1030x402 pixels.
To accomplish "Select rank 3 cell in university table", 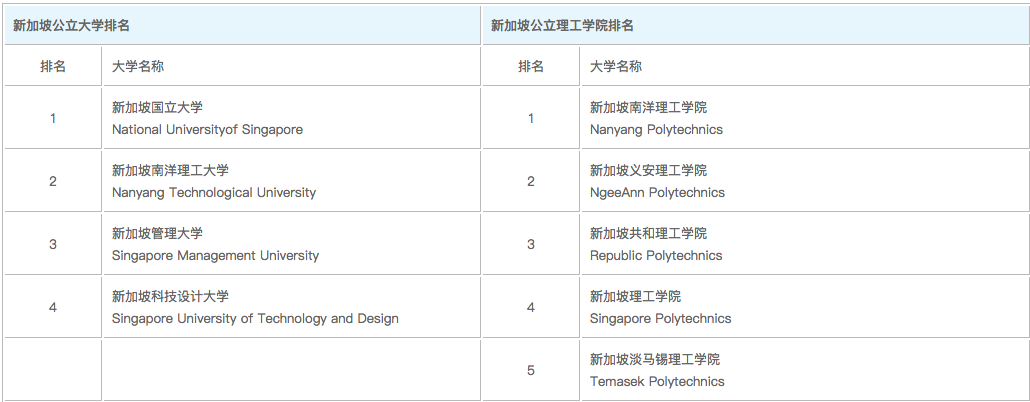I will [x=53, y=244].
